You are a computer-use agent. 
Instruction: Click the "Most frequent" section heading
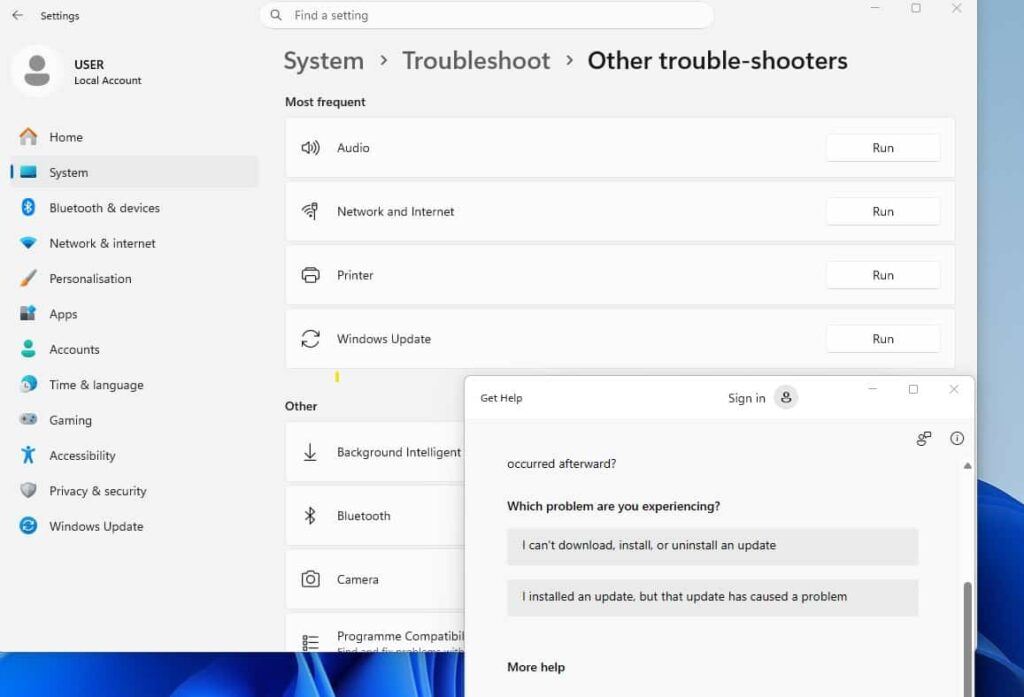tap(325, 102)
